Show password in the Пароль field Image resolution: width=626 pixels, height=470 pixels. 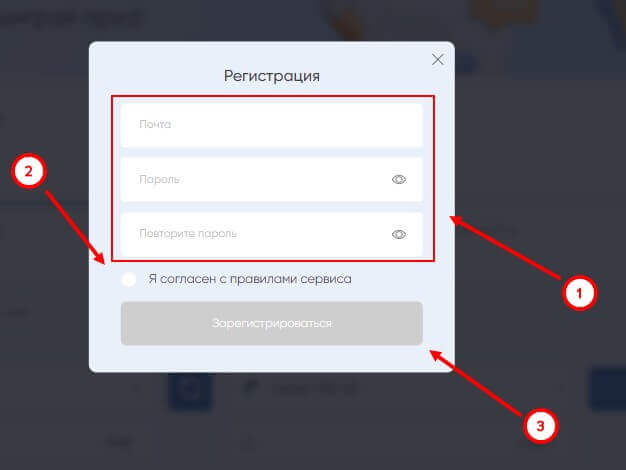399,180
